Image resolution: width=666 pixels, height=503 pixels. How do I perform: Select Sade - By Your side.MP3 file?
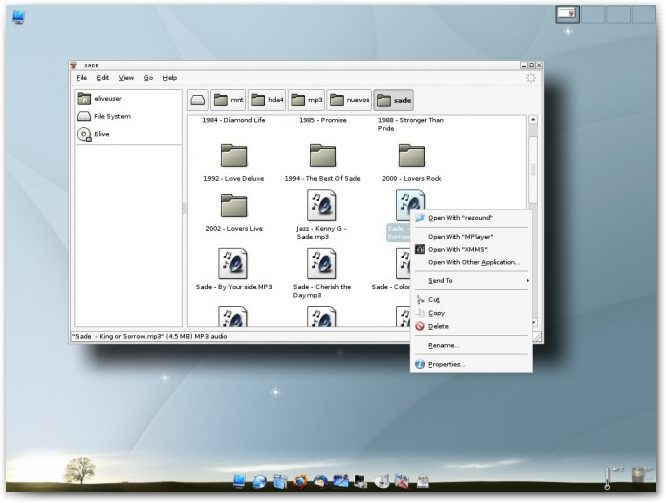coord(233,264)
